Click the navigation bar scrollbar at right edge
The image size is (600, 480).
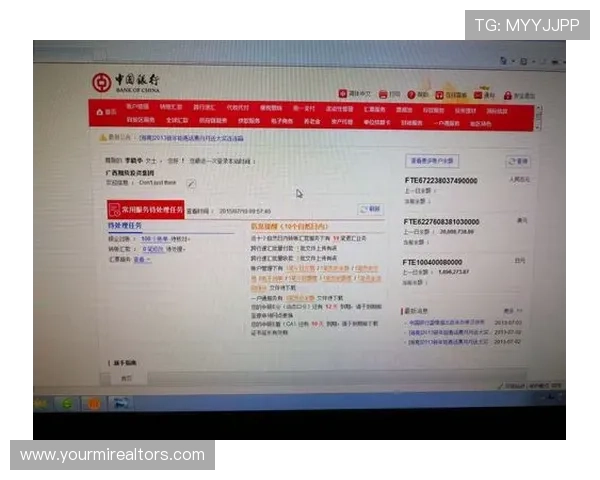coord(539,117)
